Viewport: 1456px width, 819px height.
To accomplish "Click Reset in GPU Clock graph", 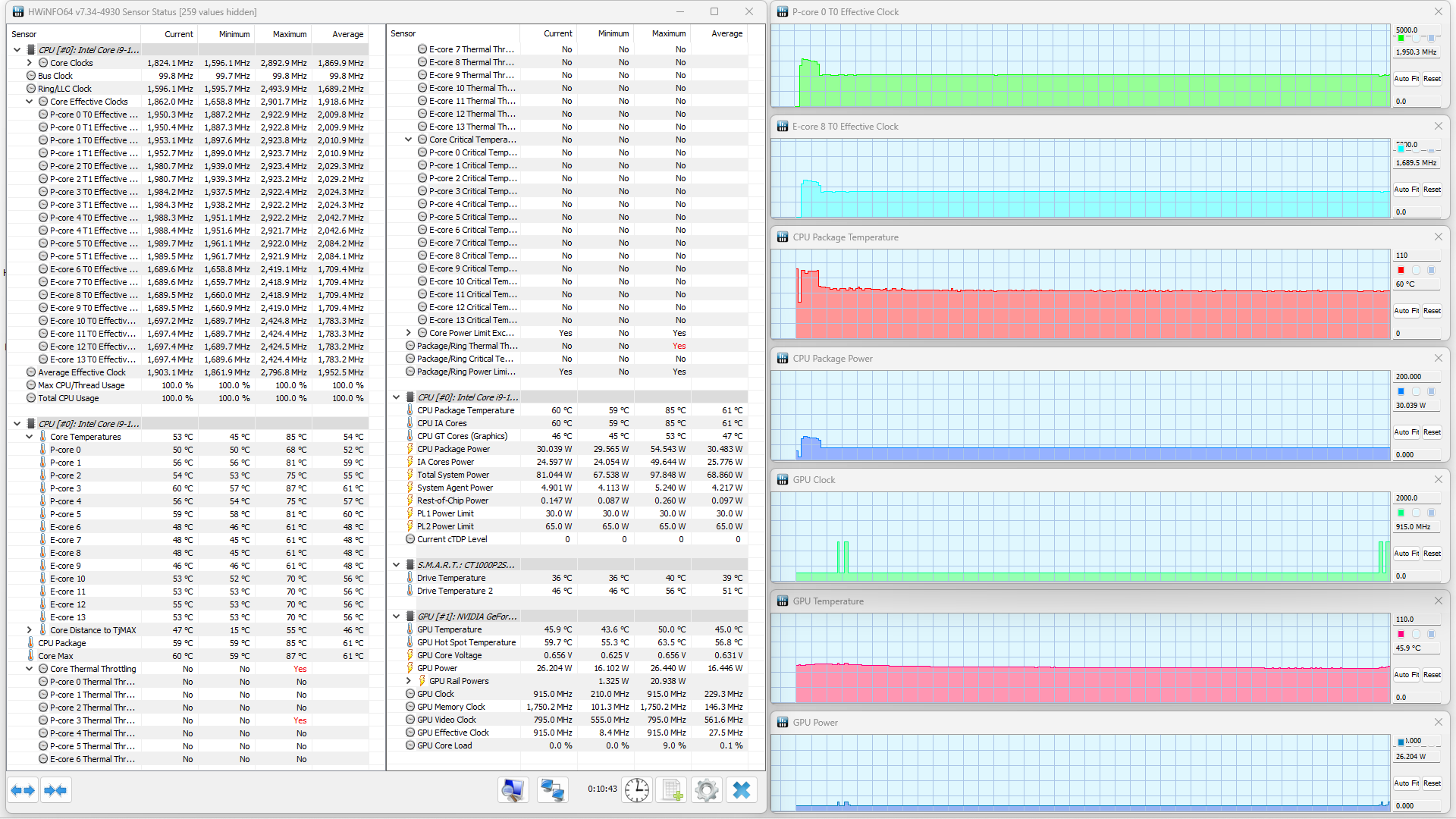I will click(x=1432, y=554).
